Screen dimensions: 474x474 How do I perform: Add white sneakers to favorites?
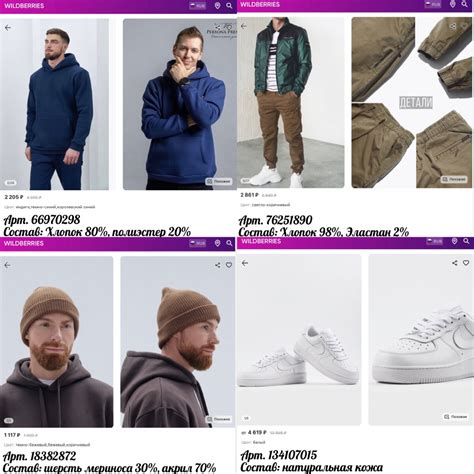pos(466,263)
